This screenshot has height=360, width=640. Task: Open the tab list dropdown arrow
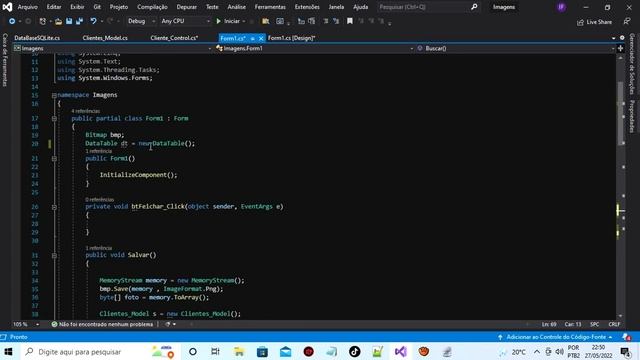click(613, 38)
